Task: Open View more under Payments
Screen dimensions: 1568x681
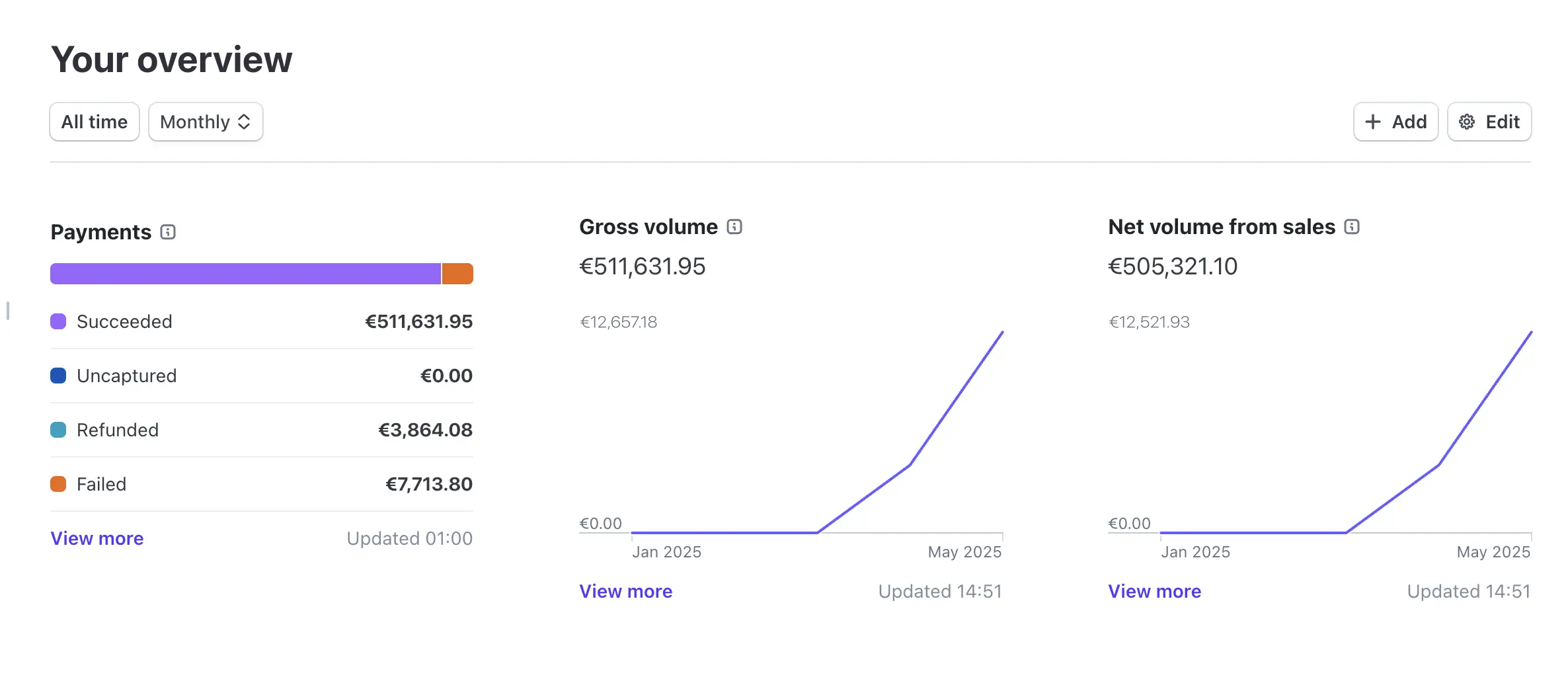Action: coord(97,538)
